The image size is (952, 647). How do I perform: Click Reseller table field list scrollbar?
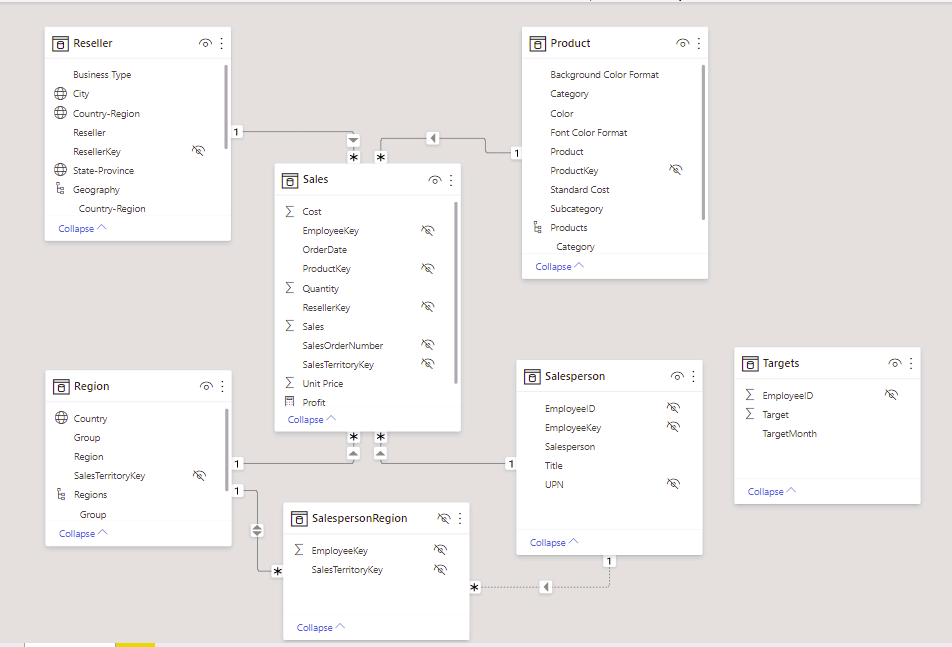tap(226, 107)
